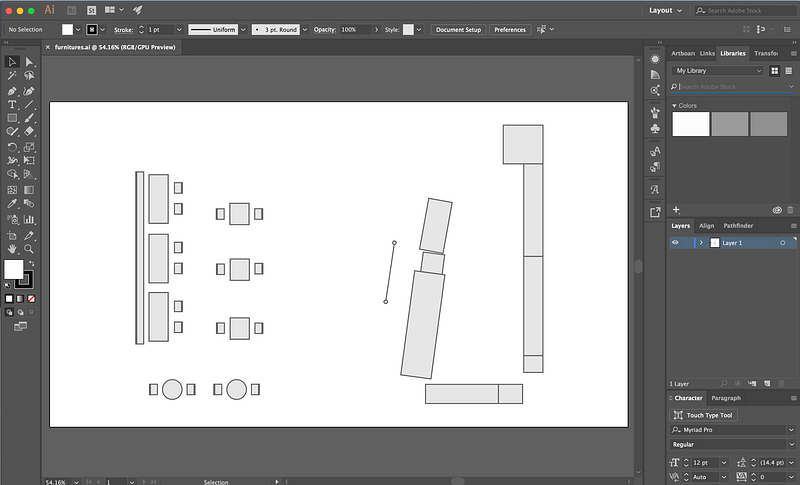Set fill mode to Gradient

coord(20,299)
